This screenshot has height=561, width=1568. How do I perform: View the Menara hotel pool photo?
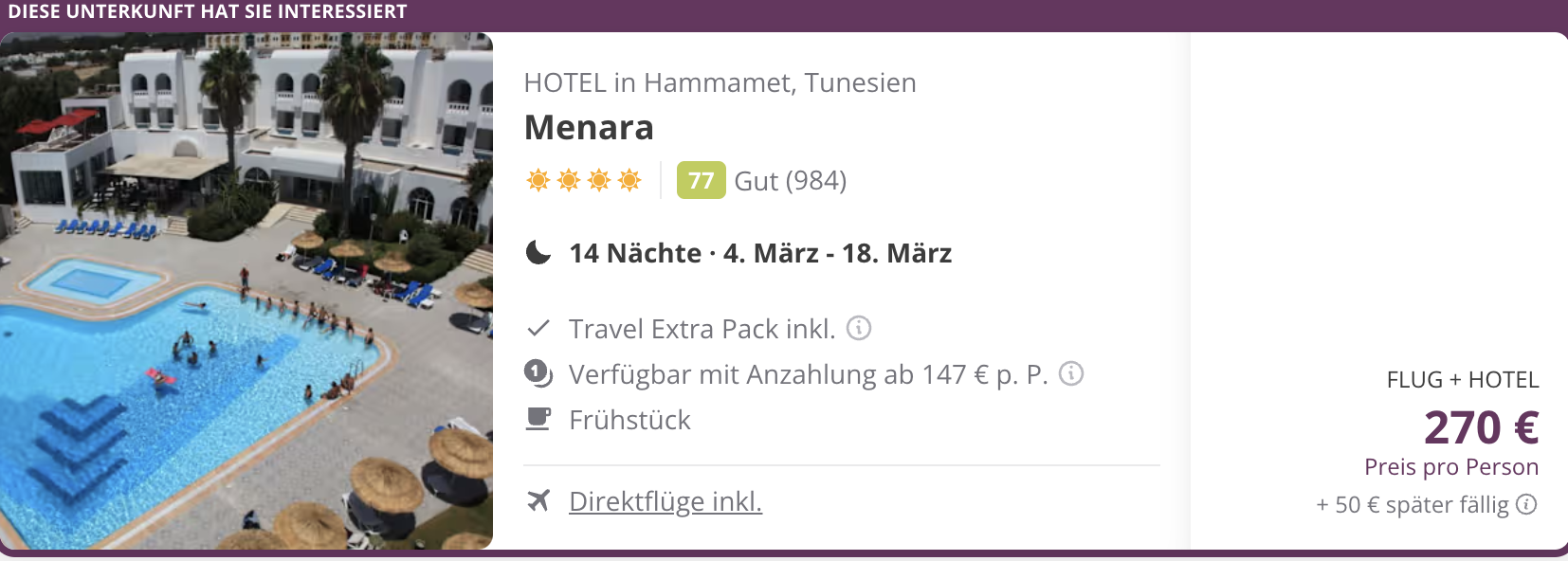[246, 292]
